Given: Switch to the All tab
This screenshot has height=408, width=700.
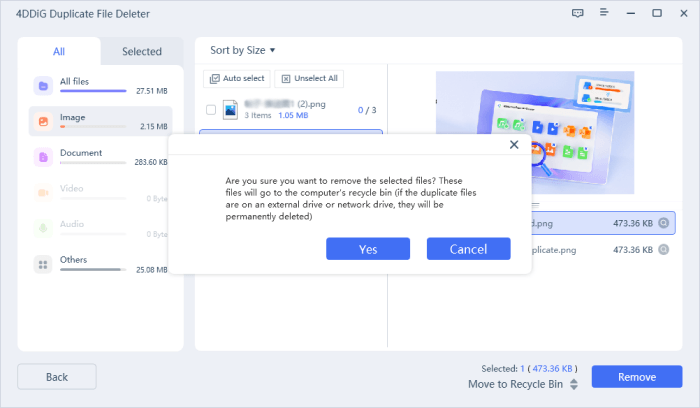Looking at the screenshot, I should (x=59, y=51).
